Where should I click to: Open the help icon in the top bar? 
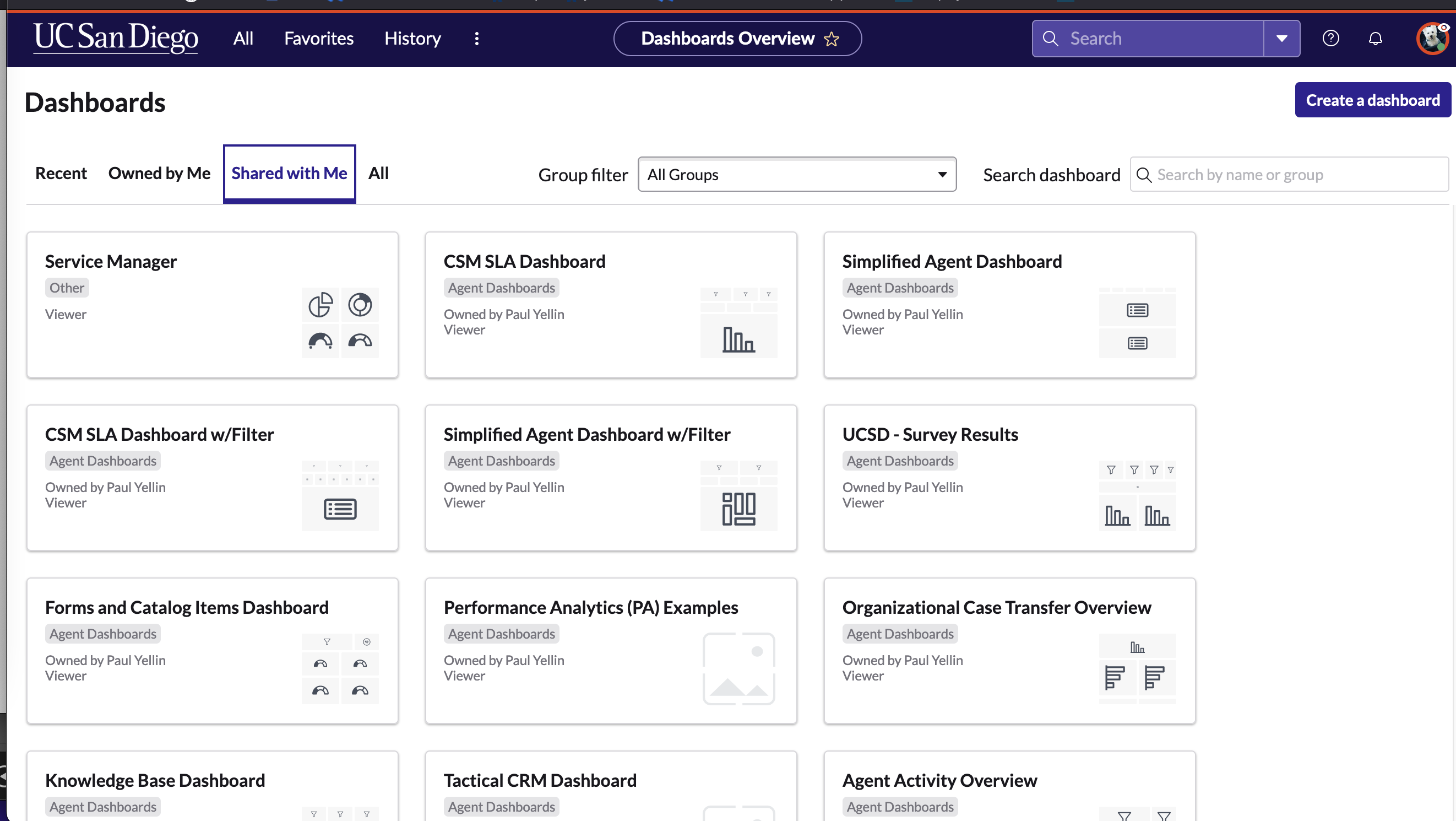click(1331, 38)
